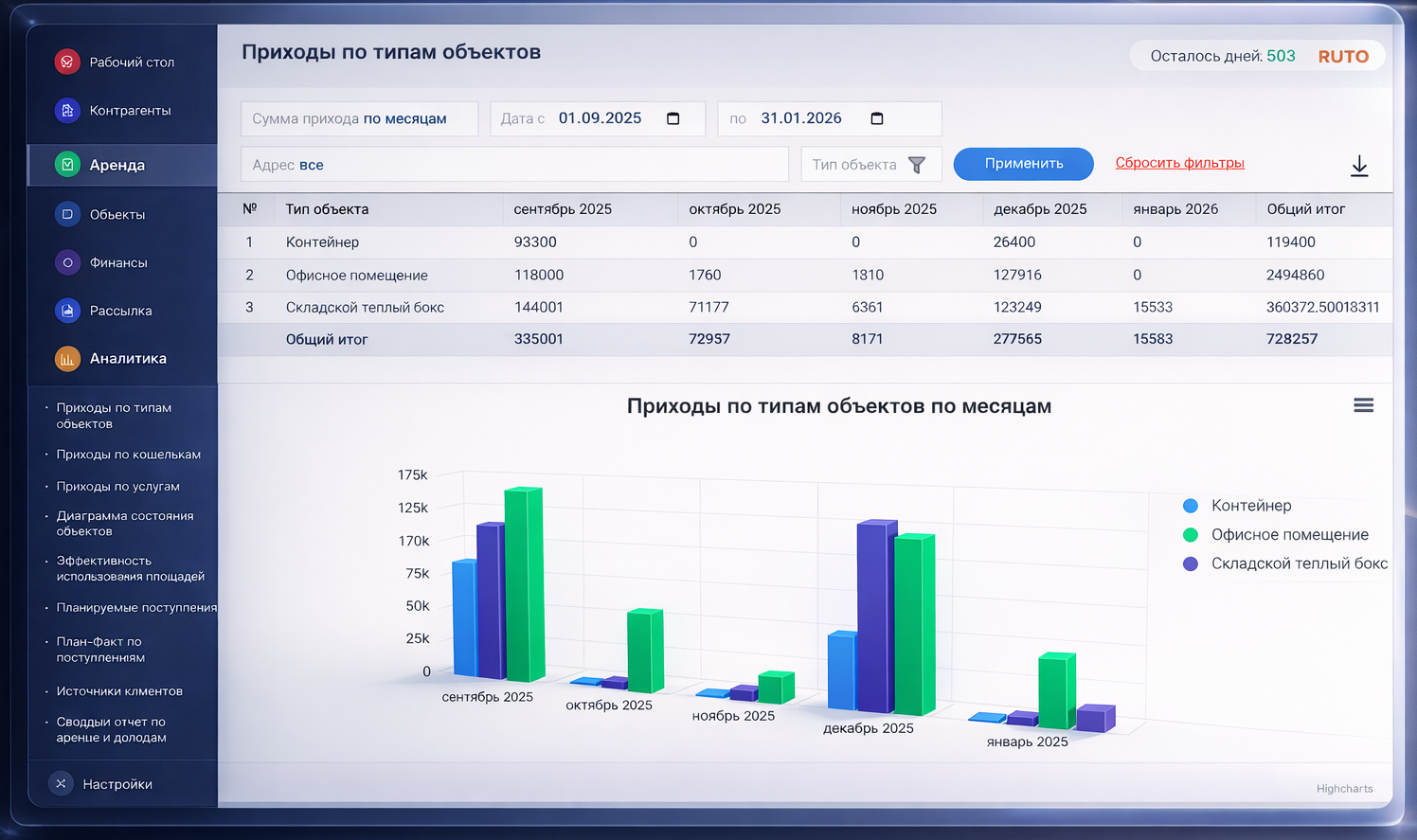Open Сводный отчет по аренде и доходам
The image size is (1417, 840).
click(x=111, y=729)
